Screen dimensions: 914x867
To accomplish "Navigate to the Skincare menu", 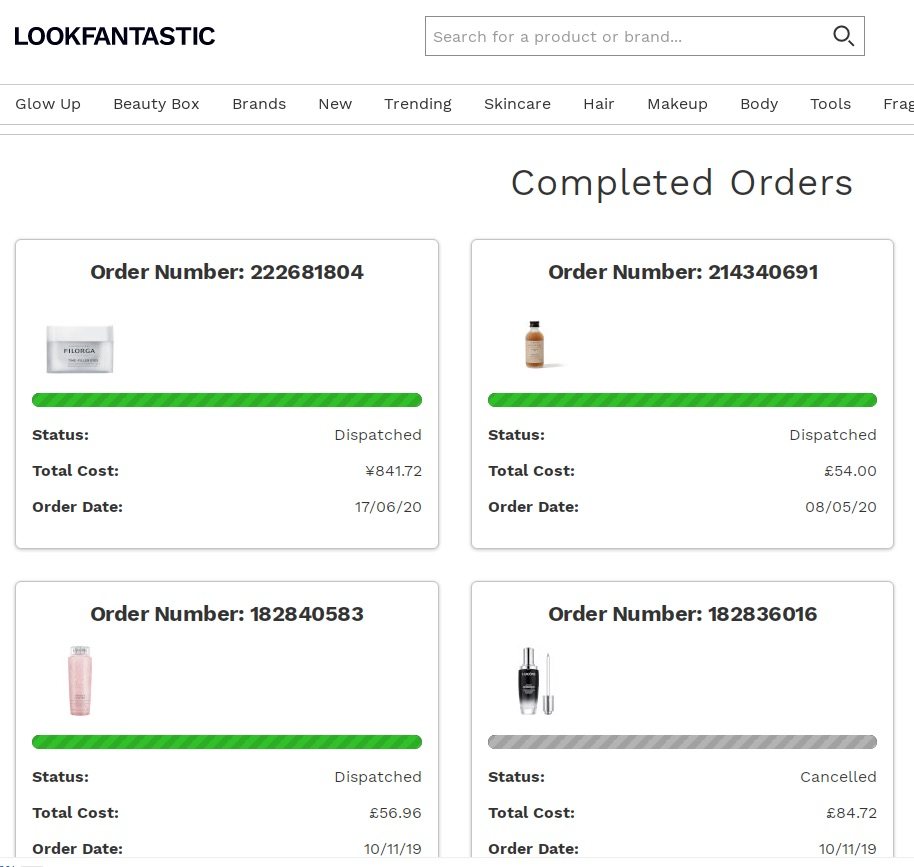I will [517, 104].
